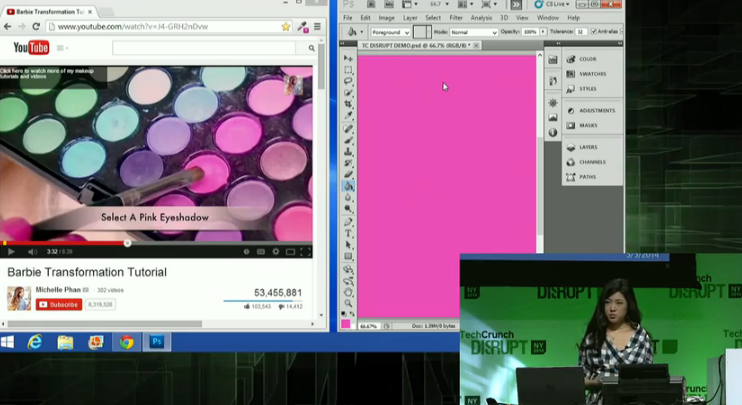The width and height of the screenshot is (742, 405).
Task: Select the Dodge tool
Action: (x=348, y=209)
